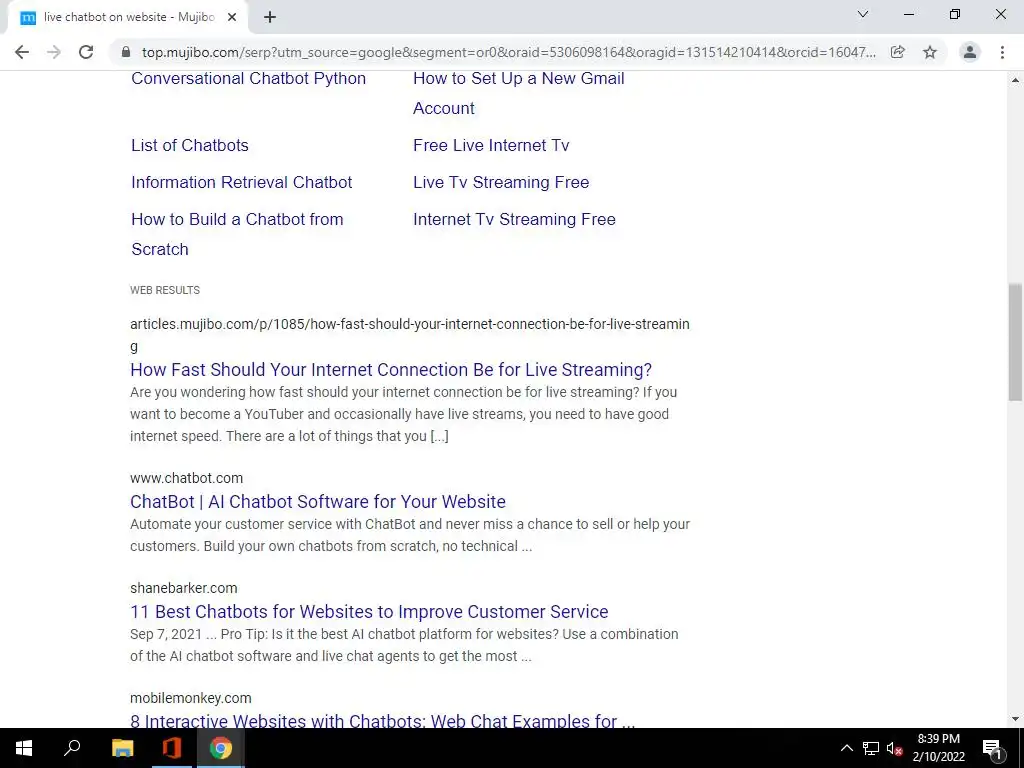The image size is (1024, 768).
Task: Go back to the previous page
Action: coord(22,52)
